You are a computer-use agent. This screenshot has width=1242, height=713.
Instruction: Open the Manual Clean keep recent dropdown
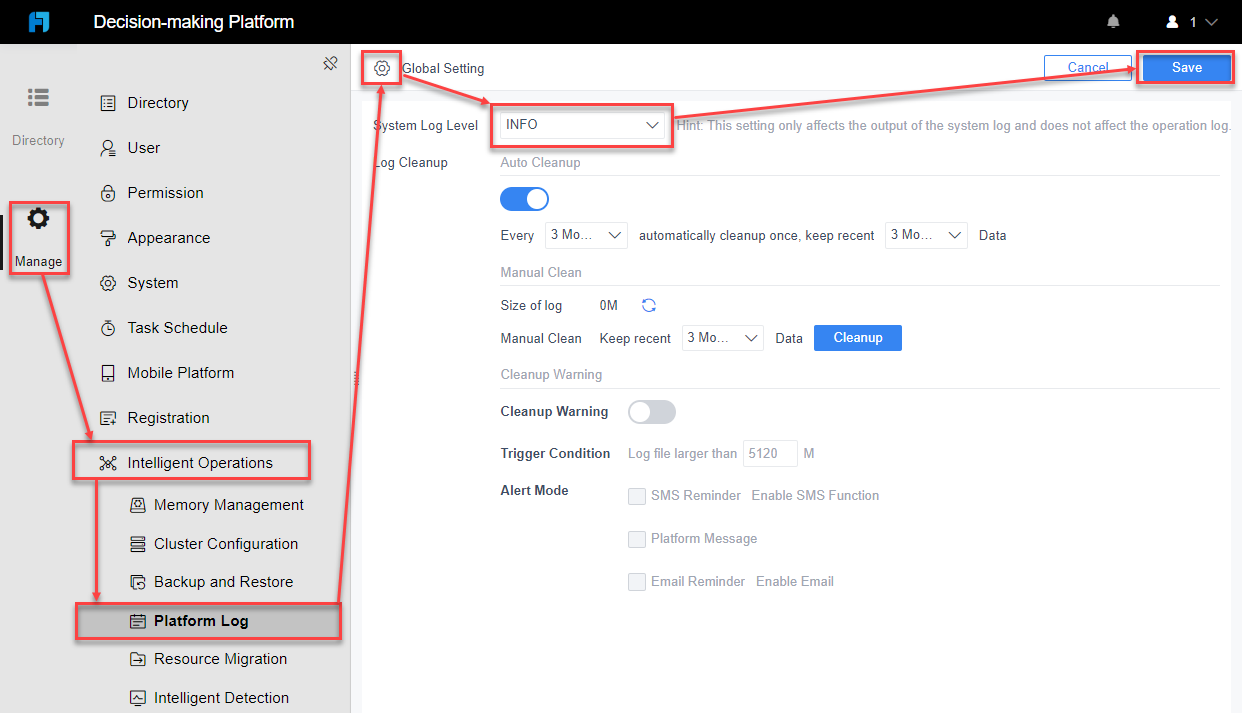722,337
